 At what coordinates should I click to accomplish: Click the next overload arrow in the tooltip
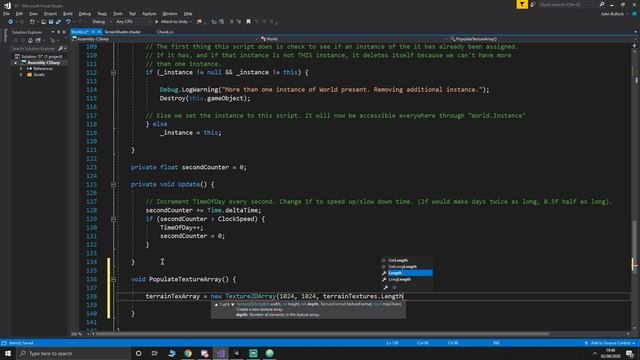click(x=233, y=304)
